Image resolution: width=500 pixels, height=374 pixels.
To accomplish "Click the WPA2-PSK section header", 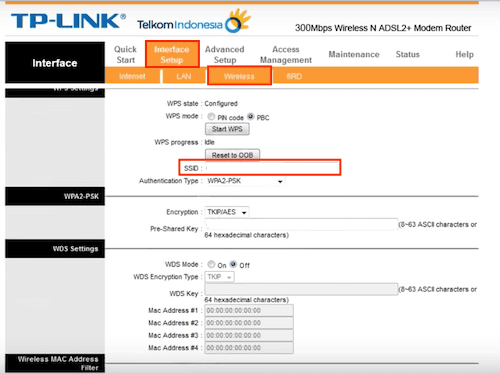I will (55, 196).
